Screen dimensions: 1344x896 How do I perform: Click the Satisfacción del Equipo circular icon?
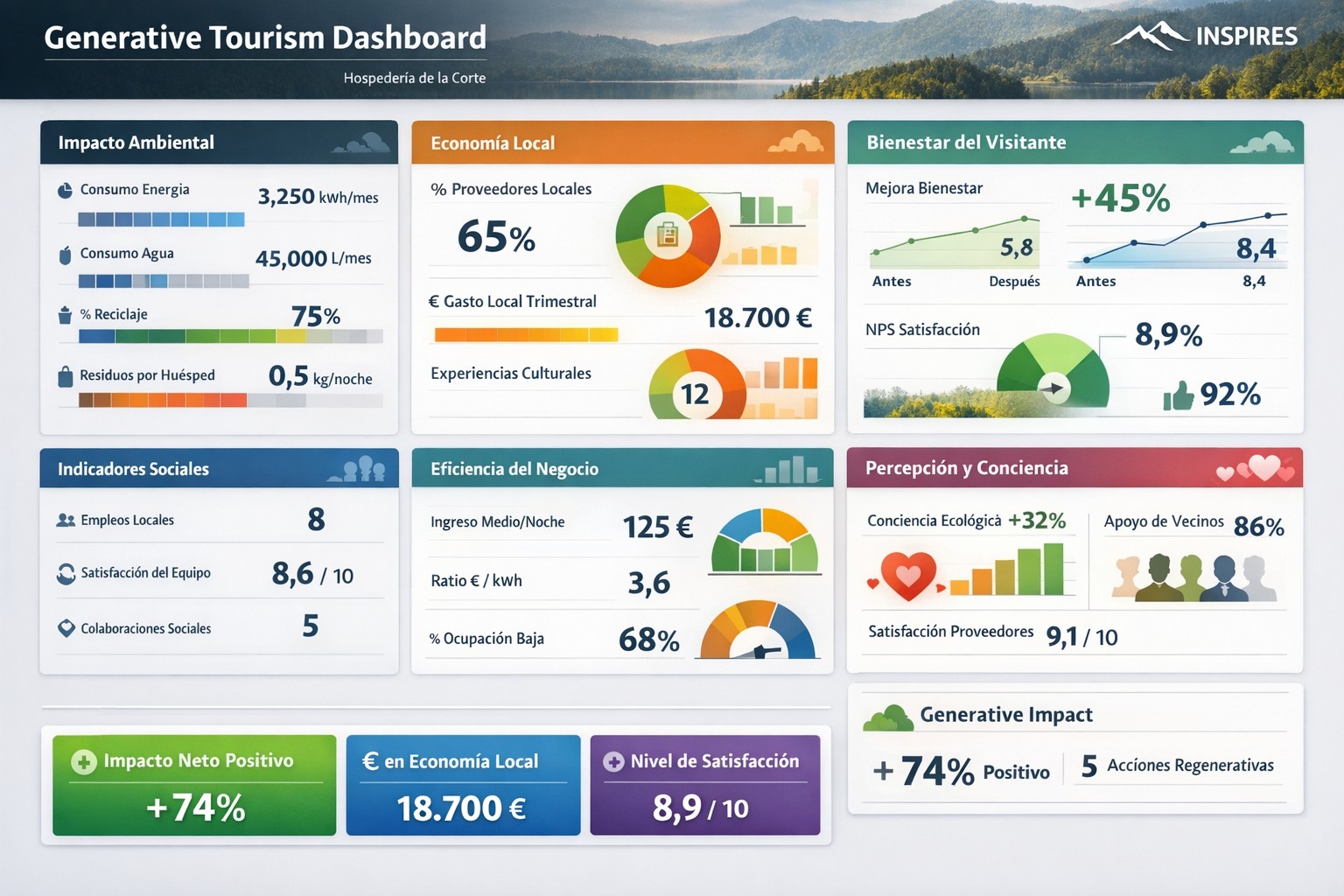tap(66, 574)
